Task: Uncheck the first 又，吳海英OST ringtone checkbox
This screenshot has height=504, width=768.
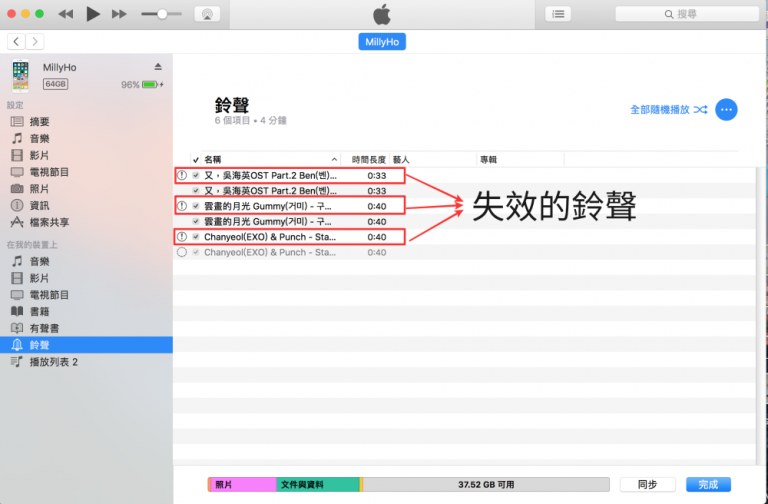Action: pos(196,175)
